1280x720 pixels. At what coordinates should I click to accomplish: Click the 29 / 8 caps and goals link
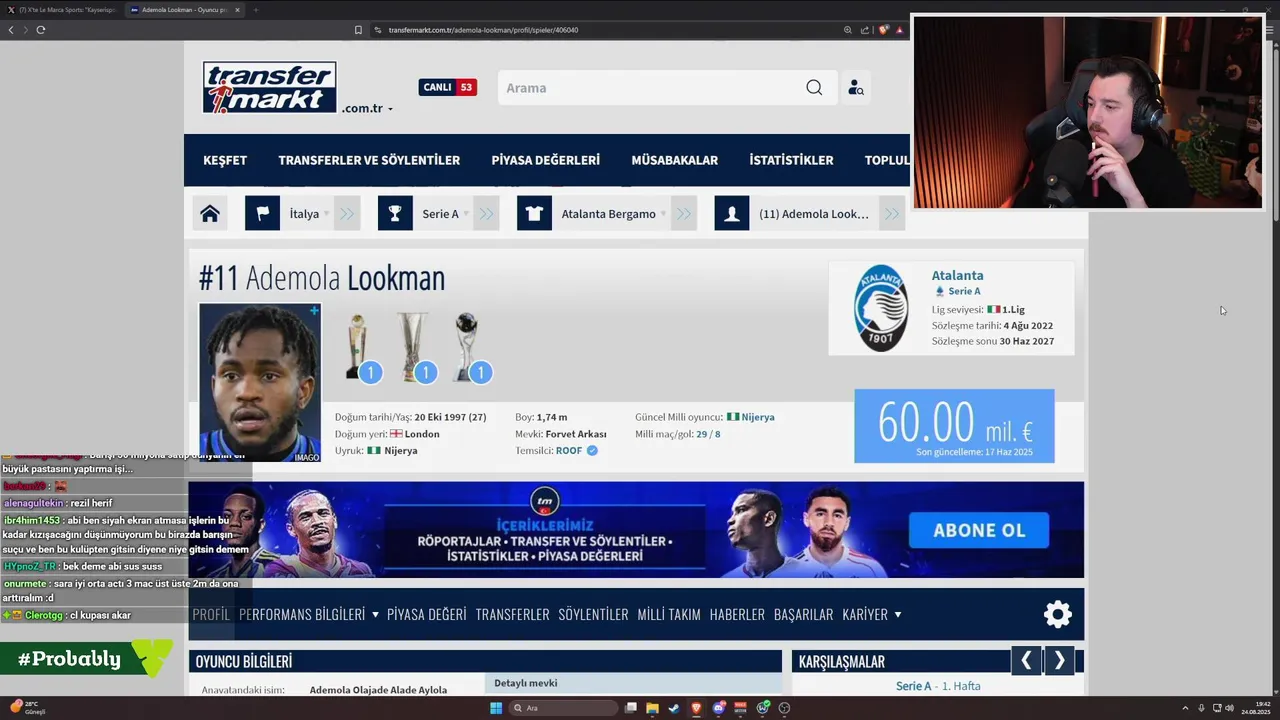click(708, 434)
